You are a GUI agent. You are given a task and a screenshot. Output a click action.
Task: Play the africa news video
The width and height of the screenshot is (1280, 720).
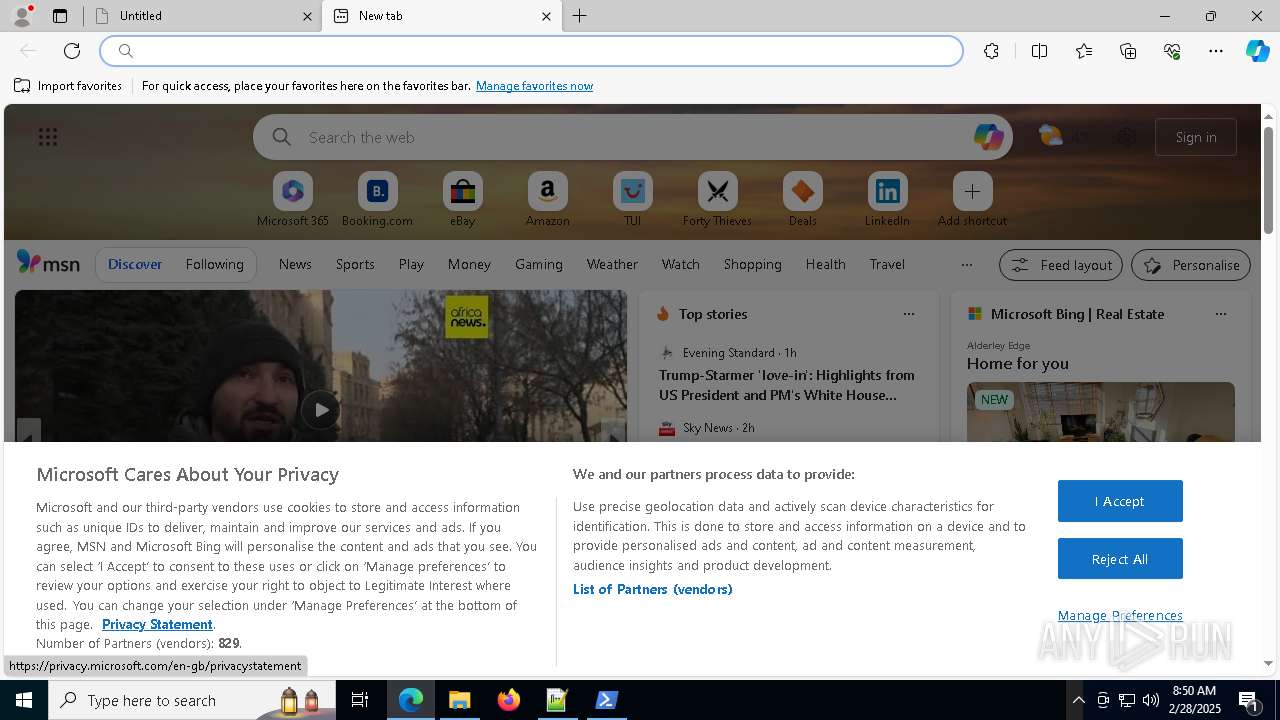coord(320,409)
